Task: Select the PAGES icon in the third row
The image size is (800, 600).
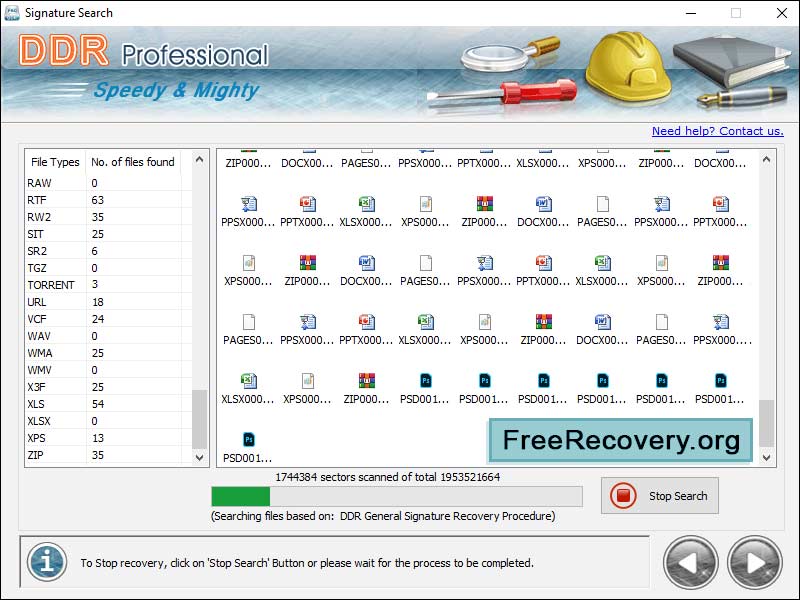Action: (x=426, y=263)
